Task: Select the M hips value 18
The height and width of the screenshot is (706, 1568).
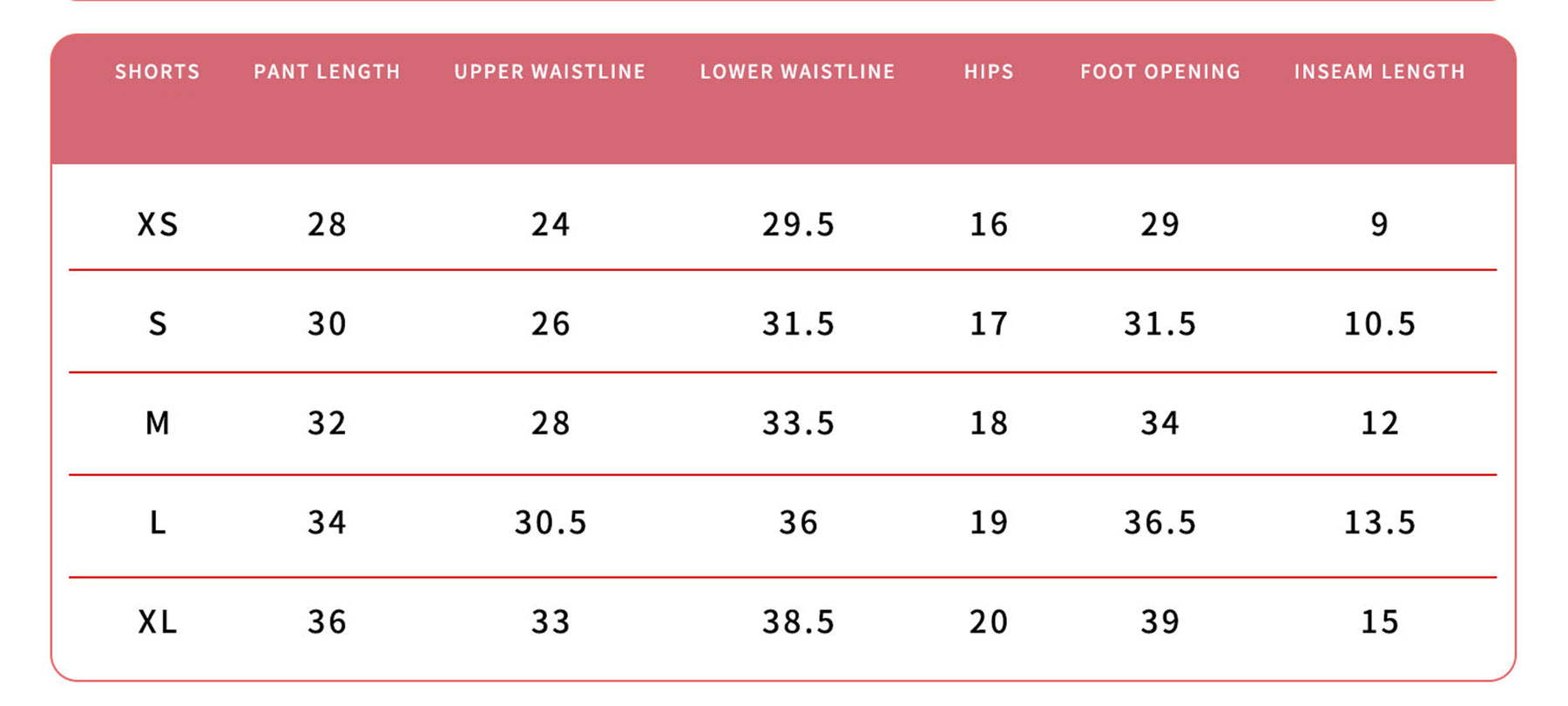Action: pos(989,424)
